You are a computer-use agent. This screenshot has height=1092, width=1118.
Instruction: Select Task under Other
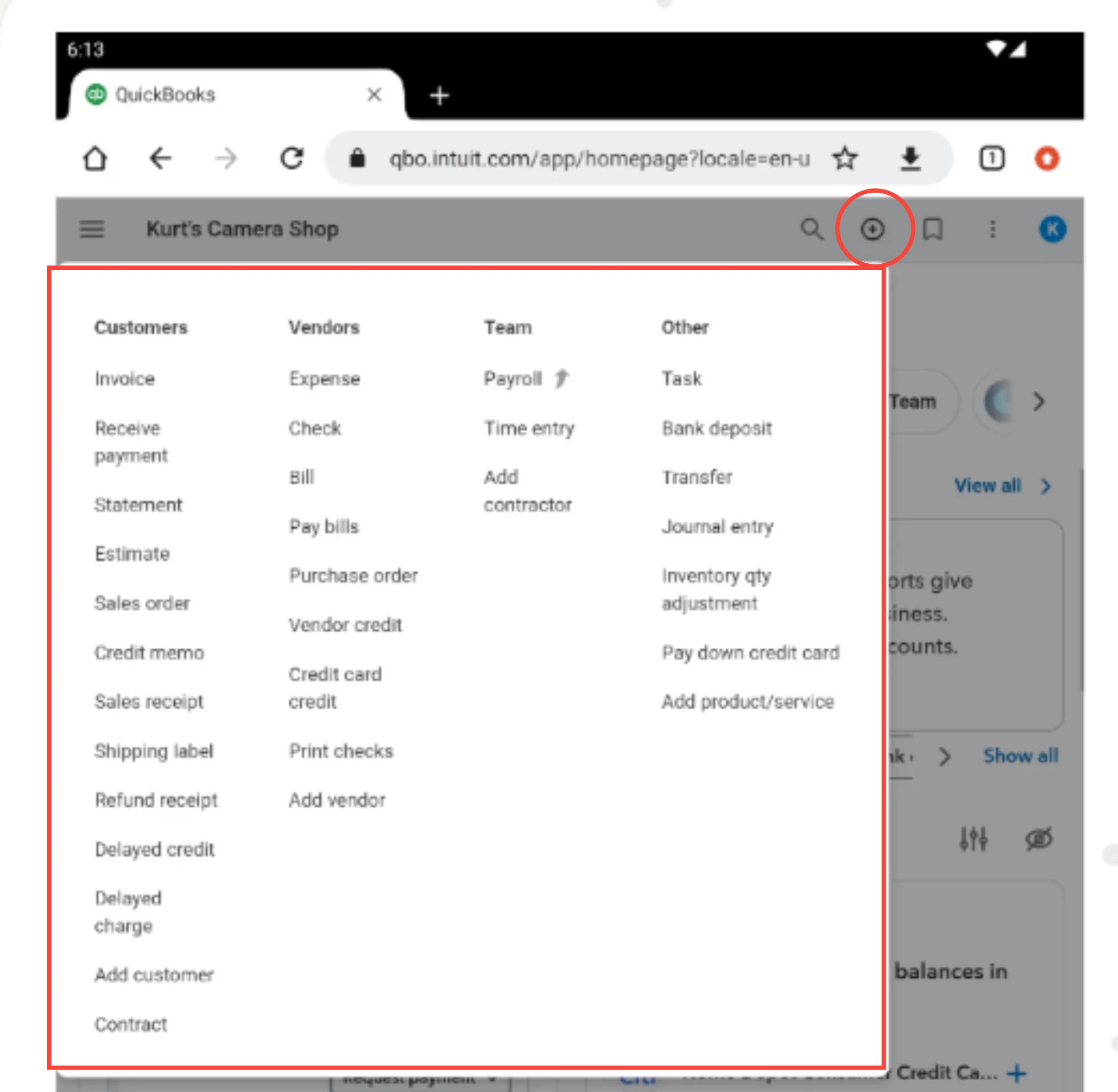[682, 378]
